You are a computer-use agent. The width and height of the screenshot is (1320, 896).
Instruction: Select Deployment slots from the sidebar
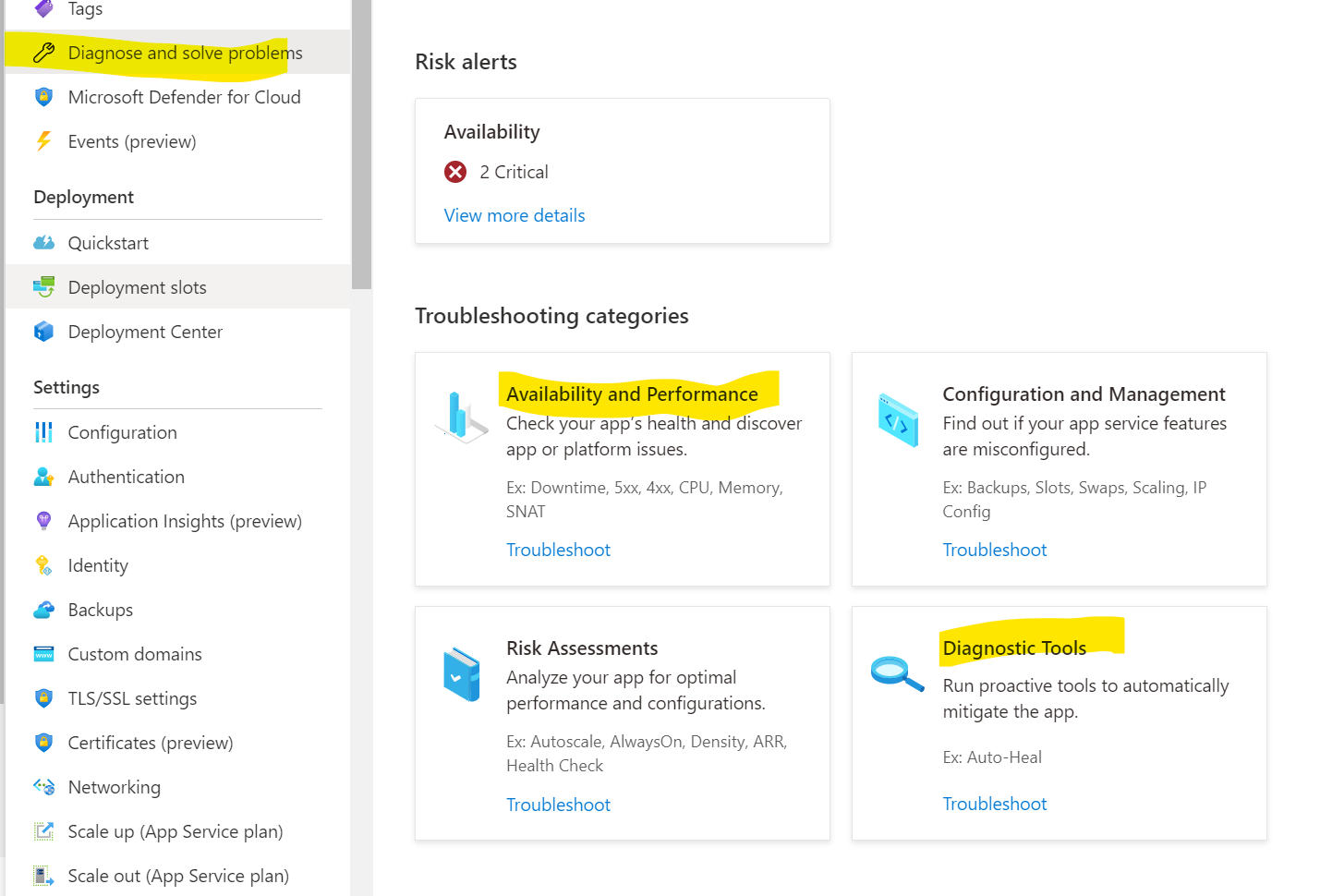[137, 286]
